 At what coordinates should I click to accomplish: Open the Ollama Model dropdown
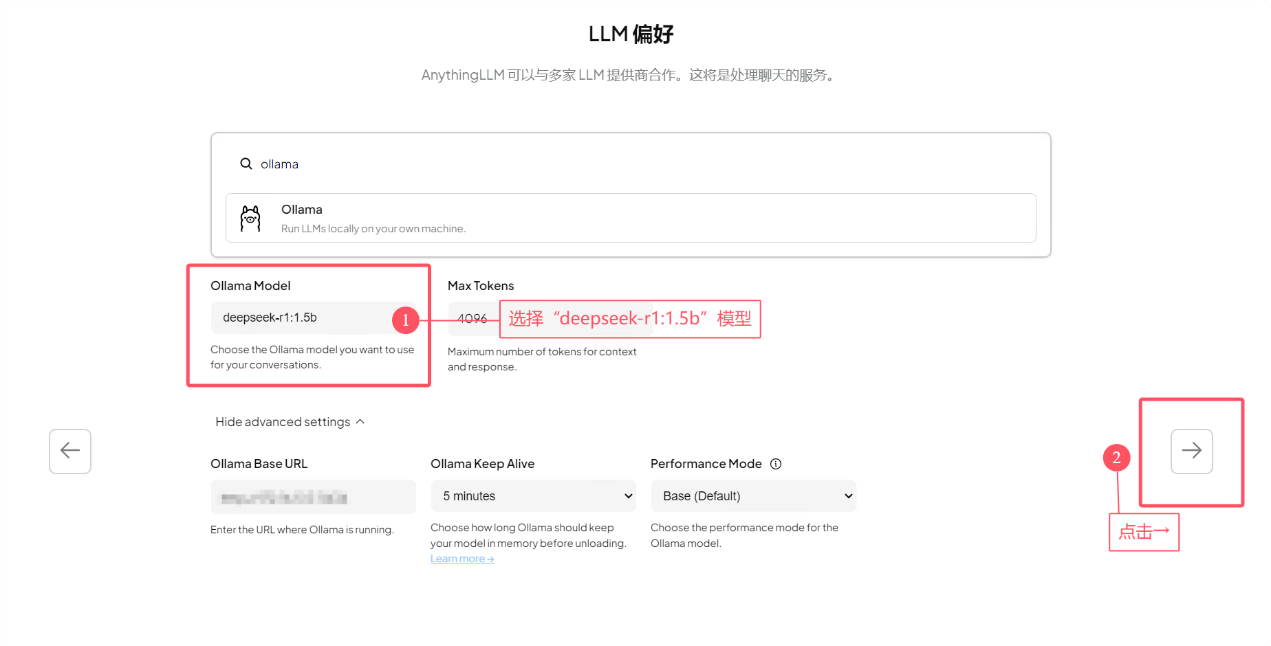click(313, 318)
